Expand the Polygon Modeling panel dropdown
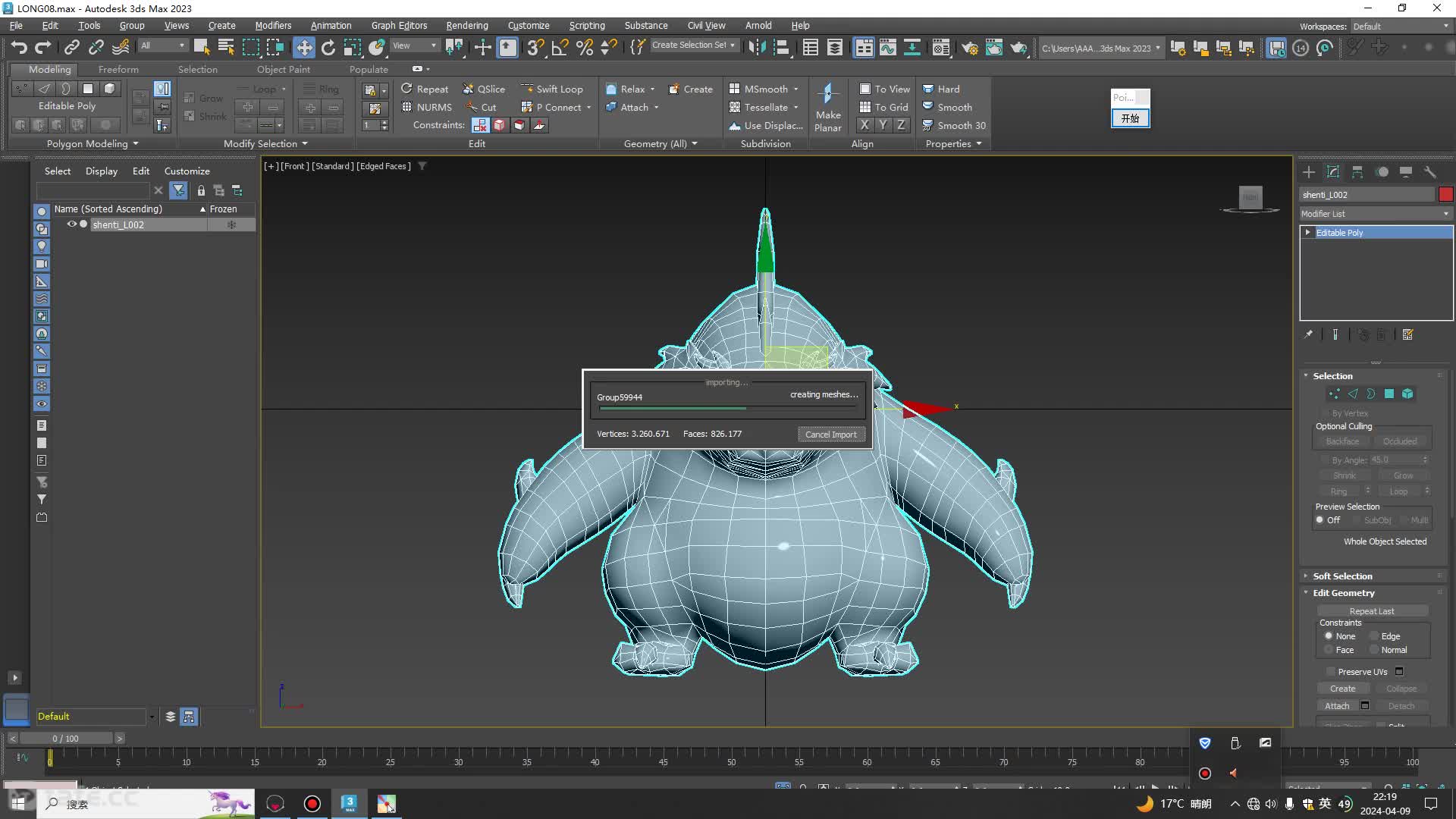Viewport: 1456px width, 819px height. (93, 143)
